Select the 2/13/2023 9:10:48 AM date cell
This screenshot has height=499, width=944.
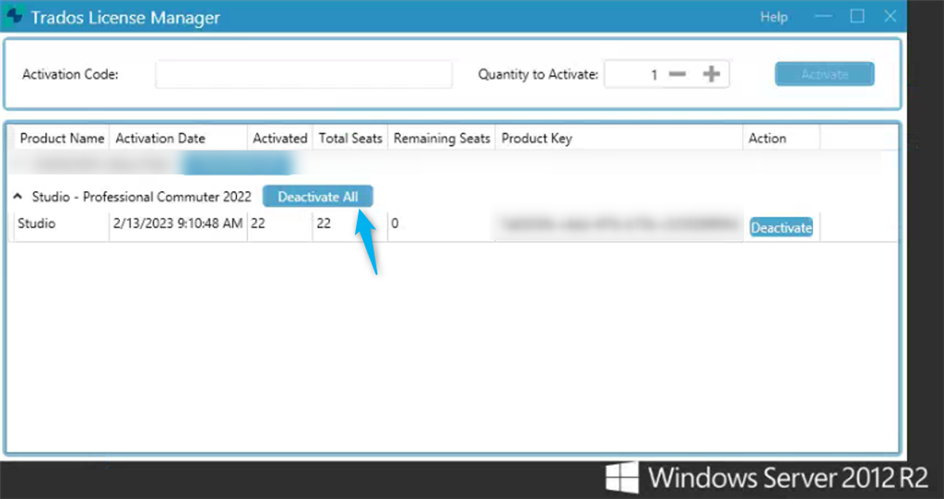click(x=178, y=224)
